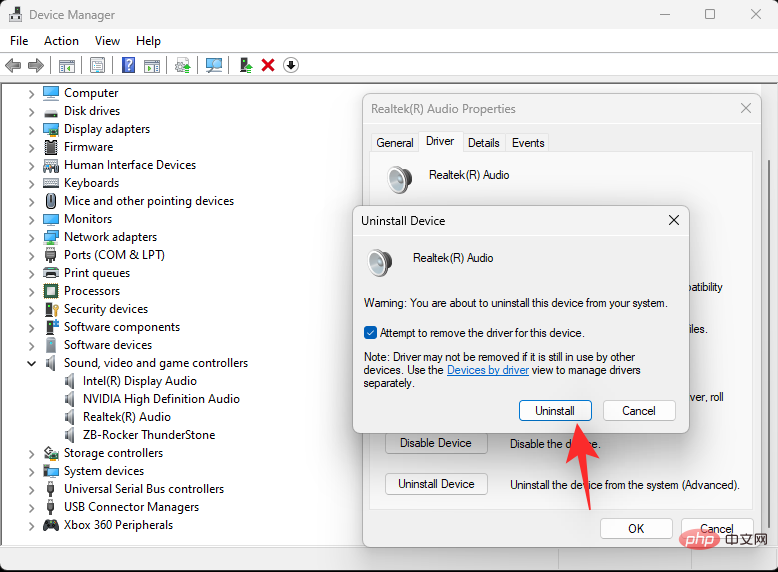
Task: Click OK in Realtek Audio Properties
Action: pyautogui.click(x=636, y=528)
